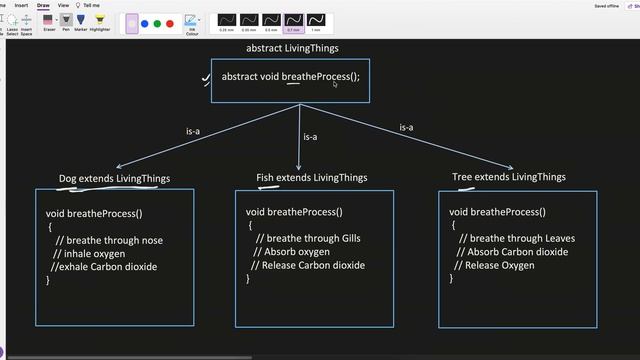Set pen thickness to 0.5 mm

271,23
